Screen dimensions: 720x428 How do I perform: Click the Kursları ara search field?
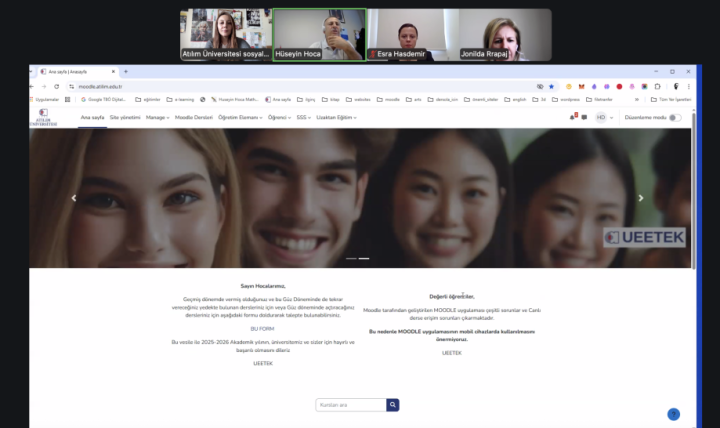(x=350, y=405)
